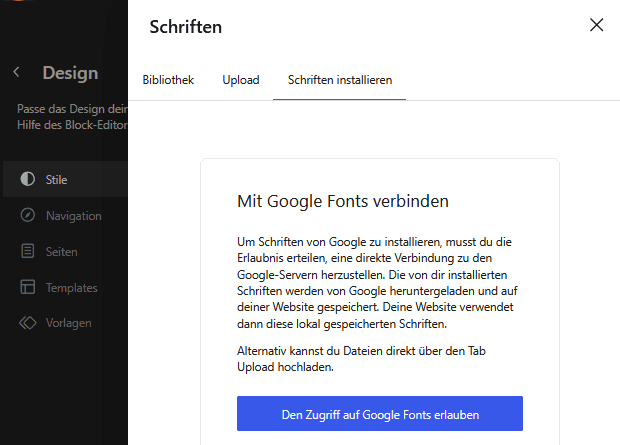The width and height of the screenshot is (620, 445).
Task: Go back using the chevron beside Design
Action: pos(16,72)
